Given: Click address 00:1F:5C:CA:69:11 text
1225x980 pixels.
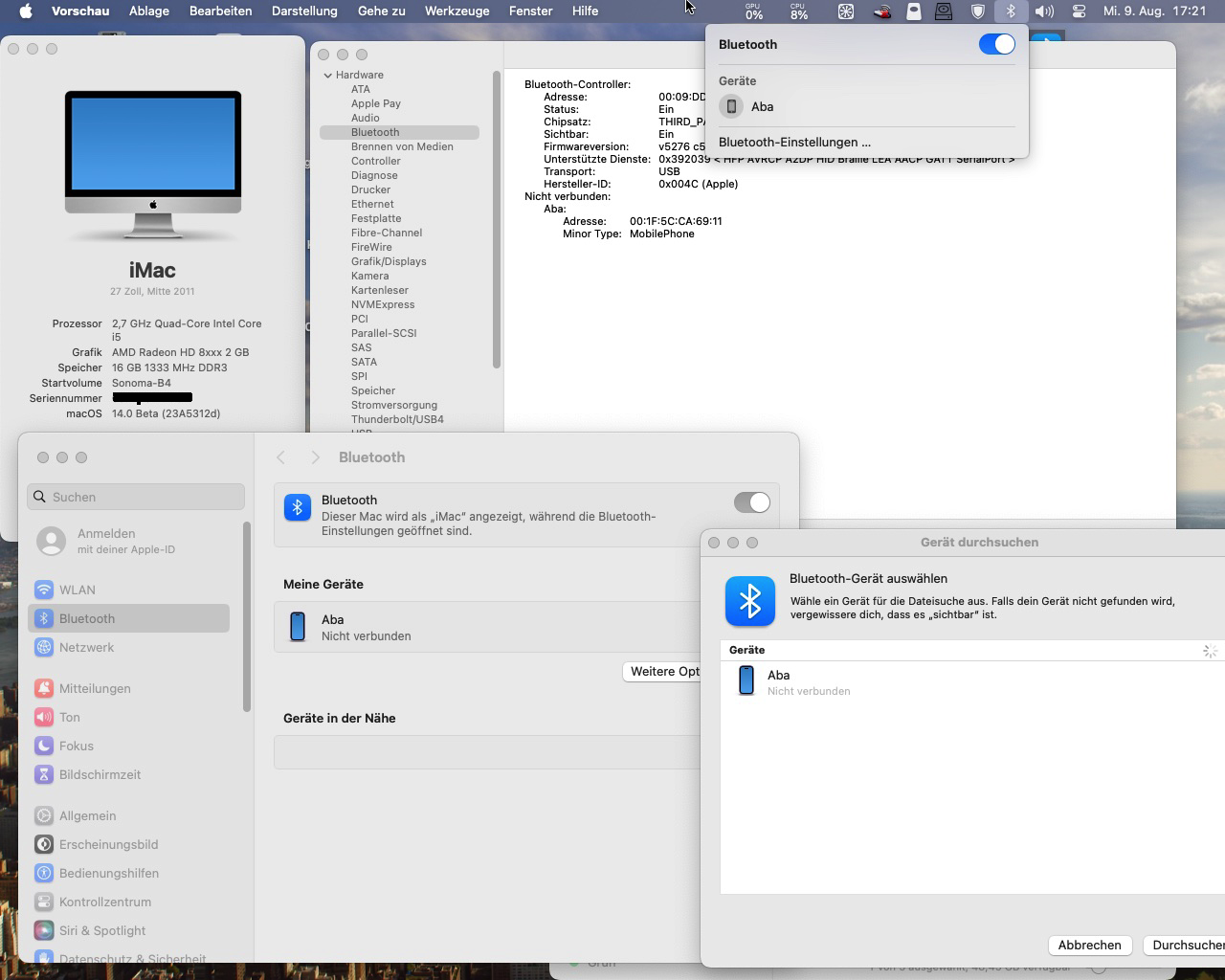Looking at the screenshot, I should 676,221.
